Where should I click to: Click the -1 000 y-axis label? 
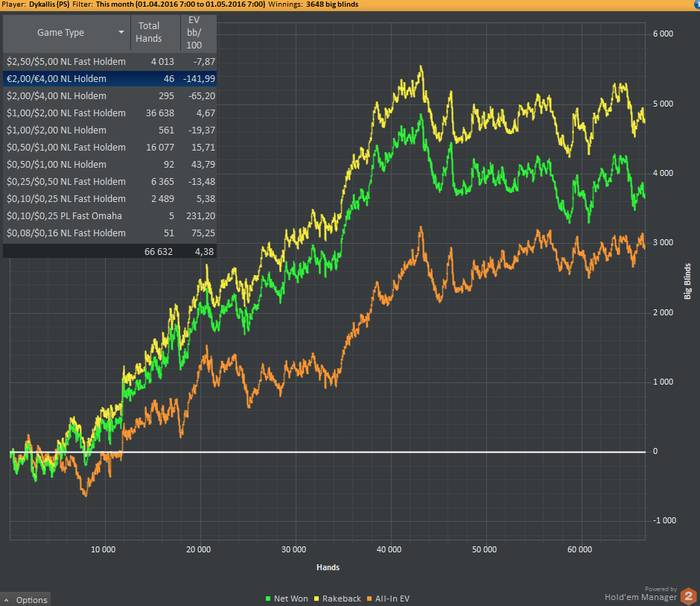click(664, 521)
